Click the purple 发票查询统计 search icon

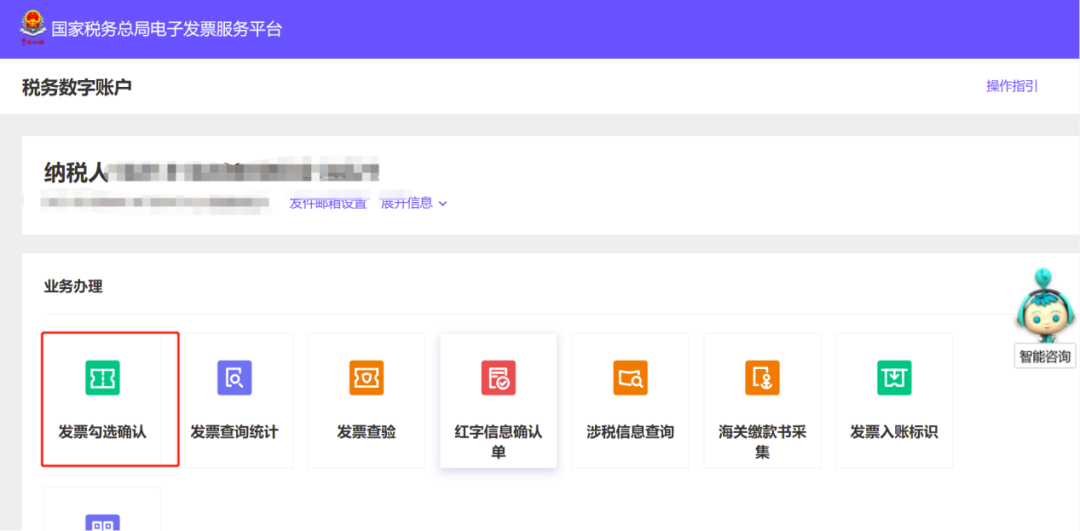[234, 377]
